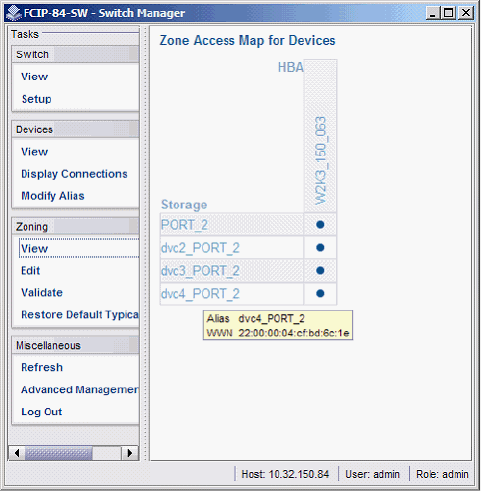Image resolution: width=481 pixels, height=491 pixels.
Task: Click Log Out link
Action: pyautogui.click(x=42, y=412)
